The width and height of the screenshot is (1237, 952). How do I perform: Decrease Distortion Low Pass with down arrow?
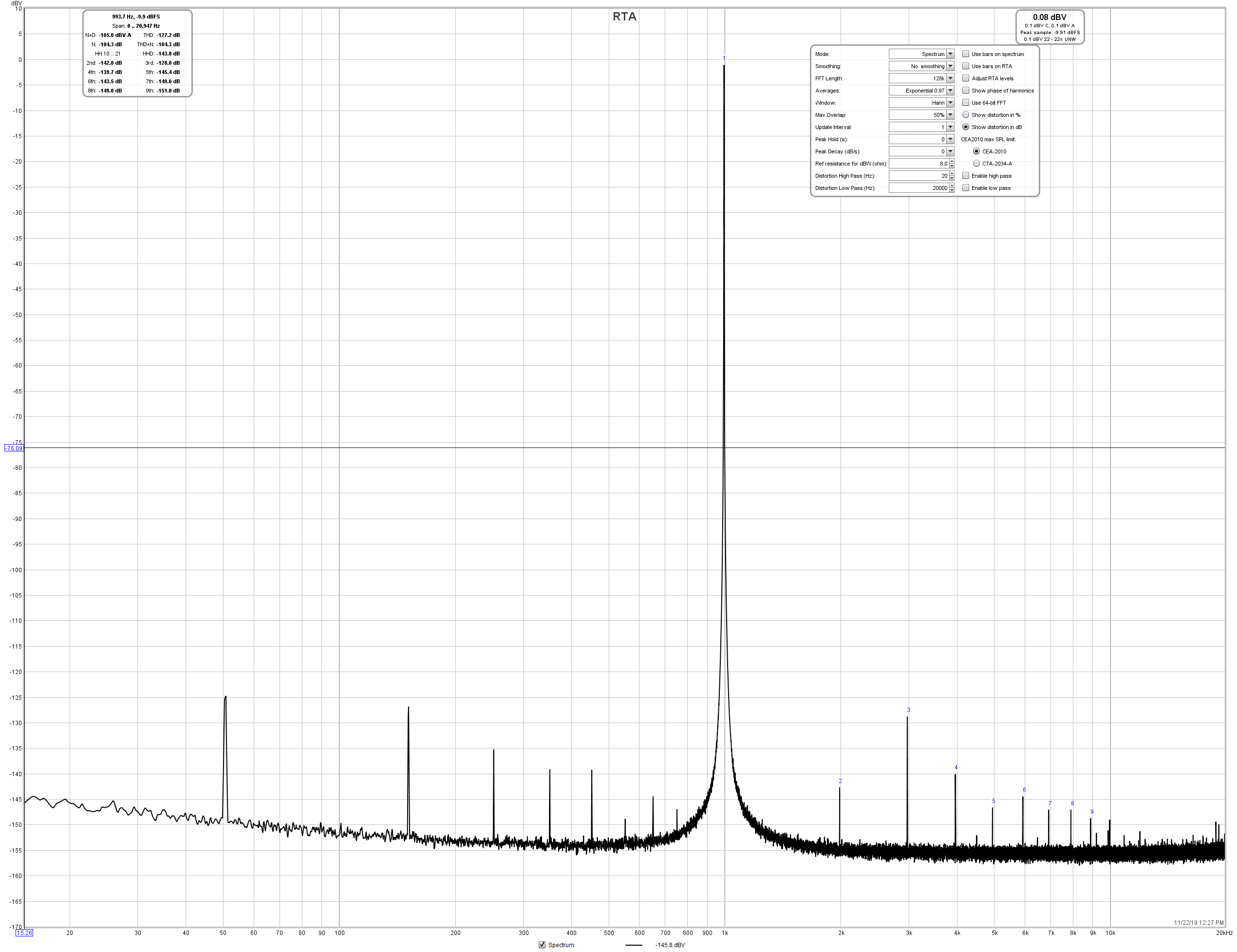click(952, 190)
